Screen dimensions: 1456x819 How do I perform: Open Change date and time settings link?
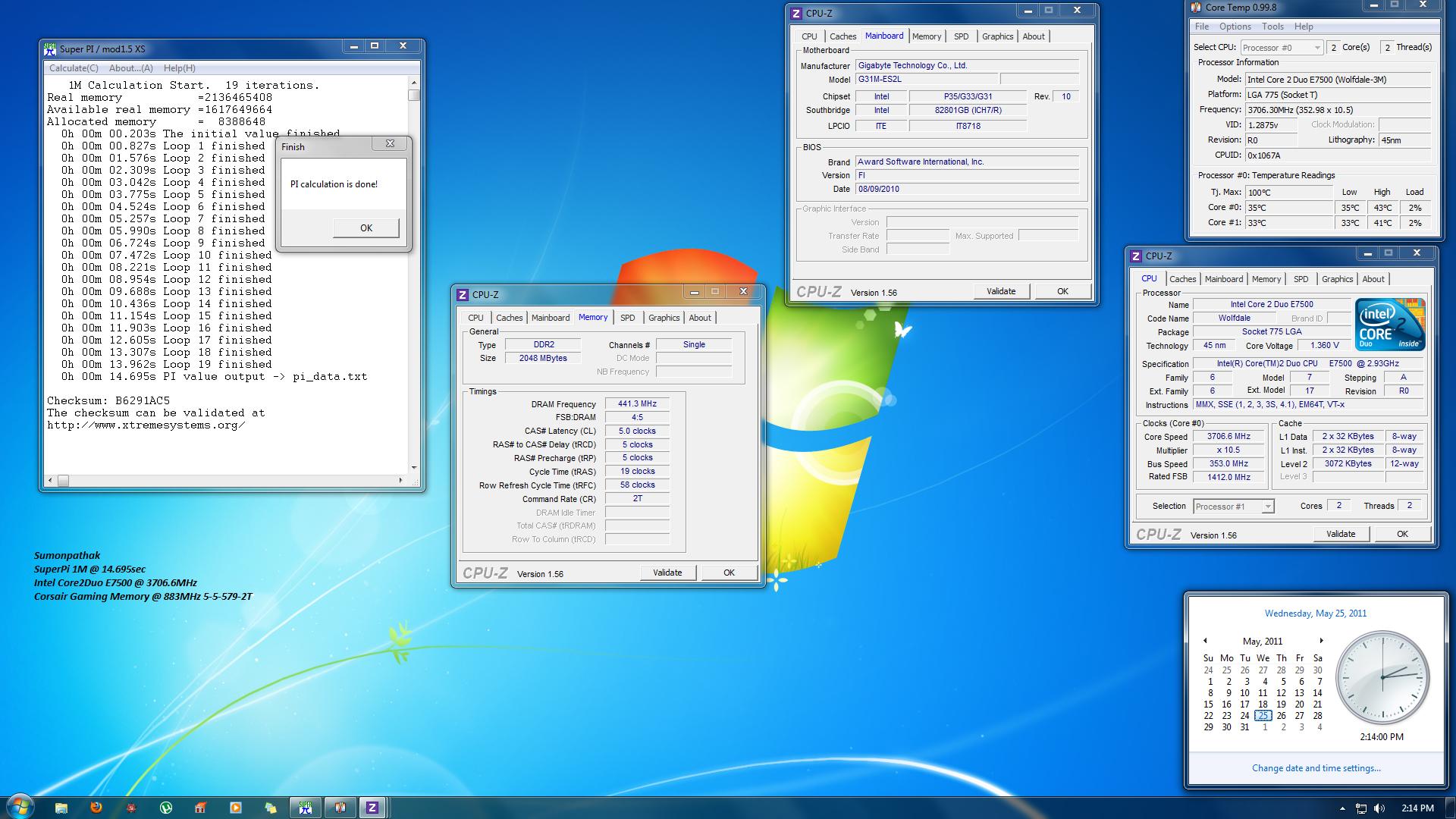coord(1316,768)
